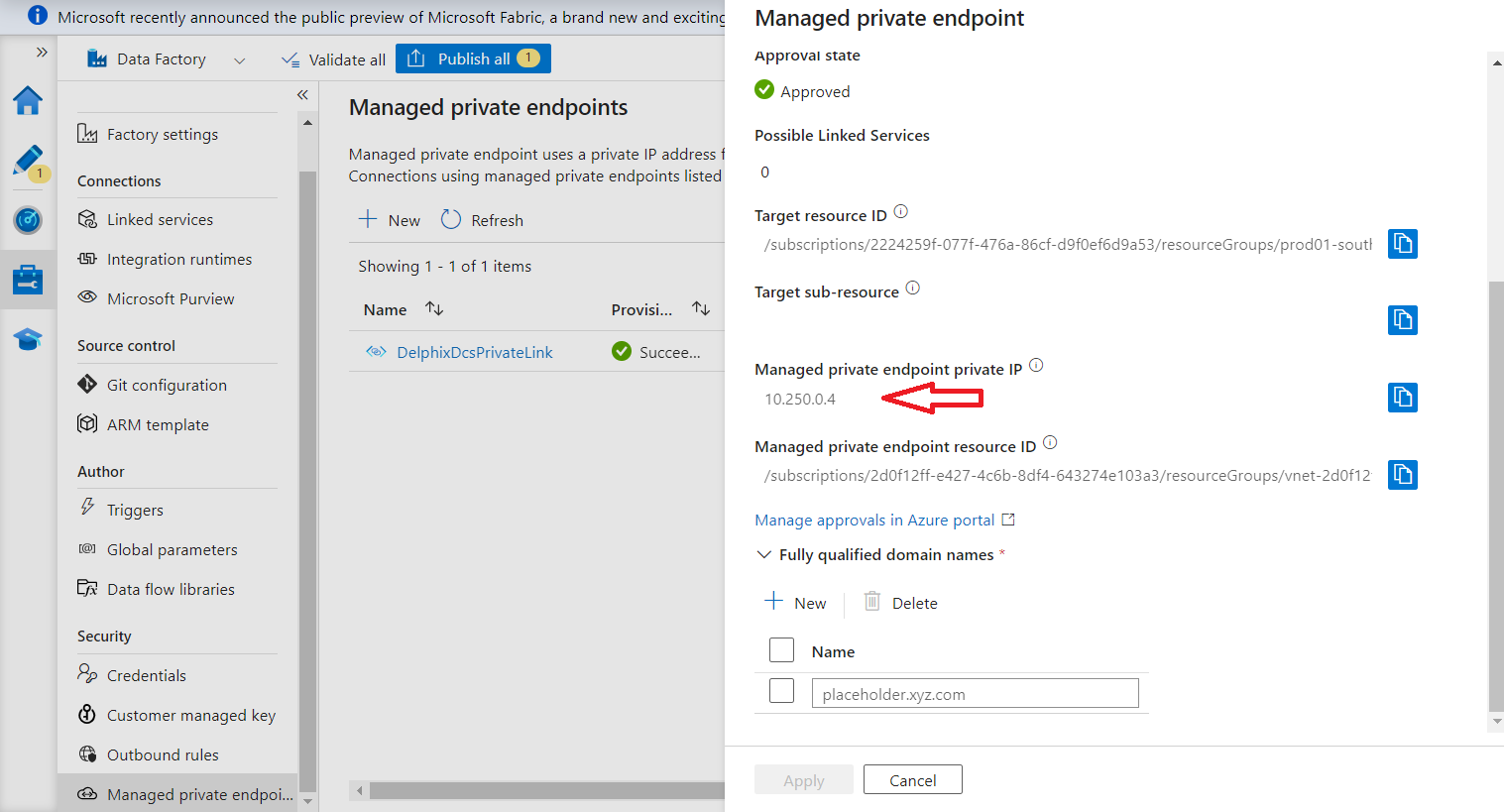1504x812 pixels.
Task: Open Linked services in Connections
Action: click(x=160, y=220)
